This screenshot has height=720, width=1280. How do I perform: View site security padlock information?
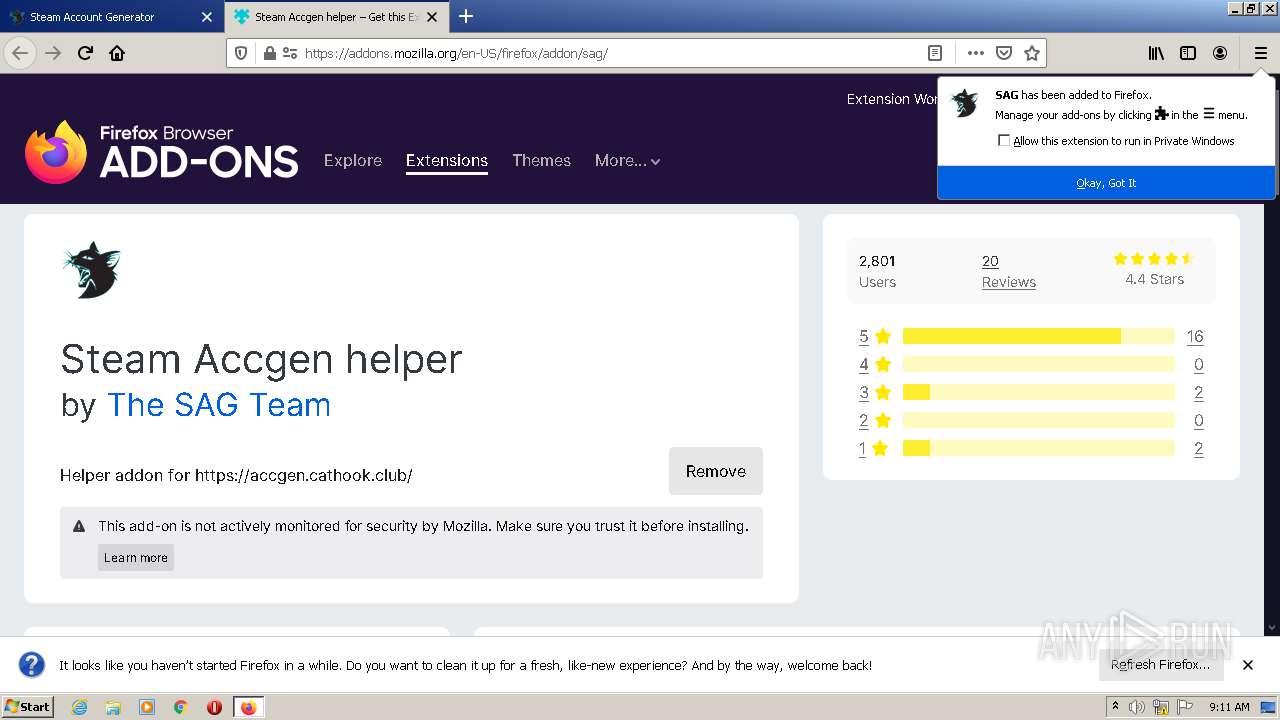tap(269, 53)
